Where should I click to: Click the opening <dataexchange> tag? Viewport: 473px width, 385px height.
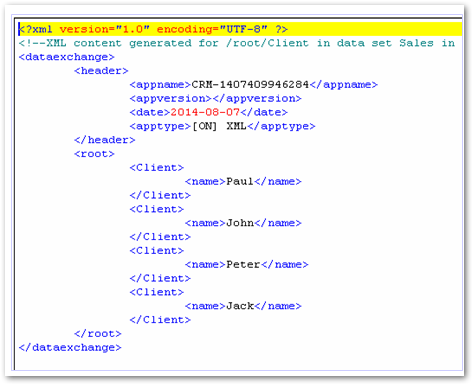click(67, 57)
